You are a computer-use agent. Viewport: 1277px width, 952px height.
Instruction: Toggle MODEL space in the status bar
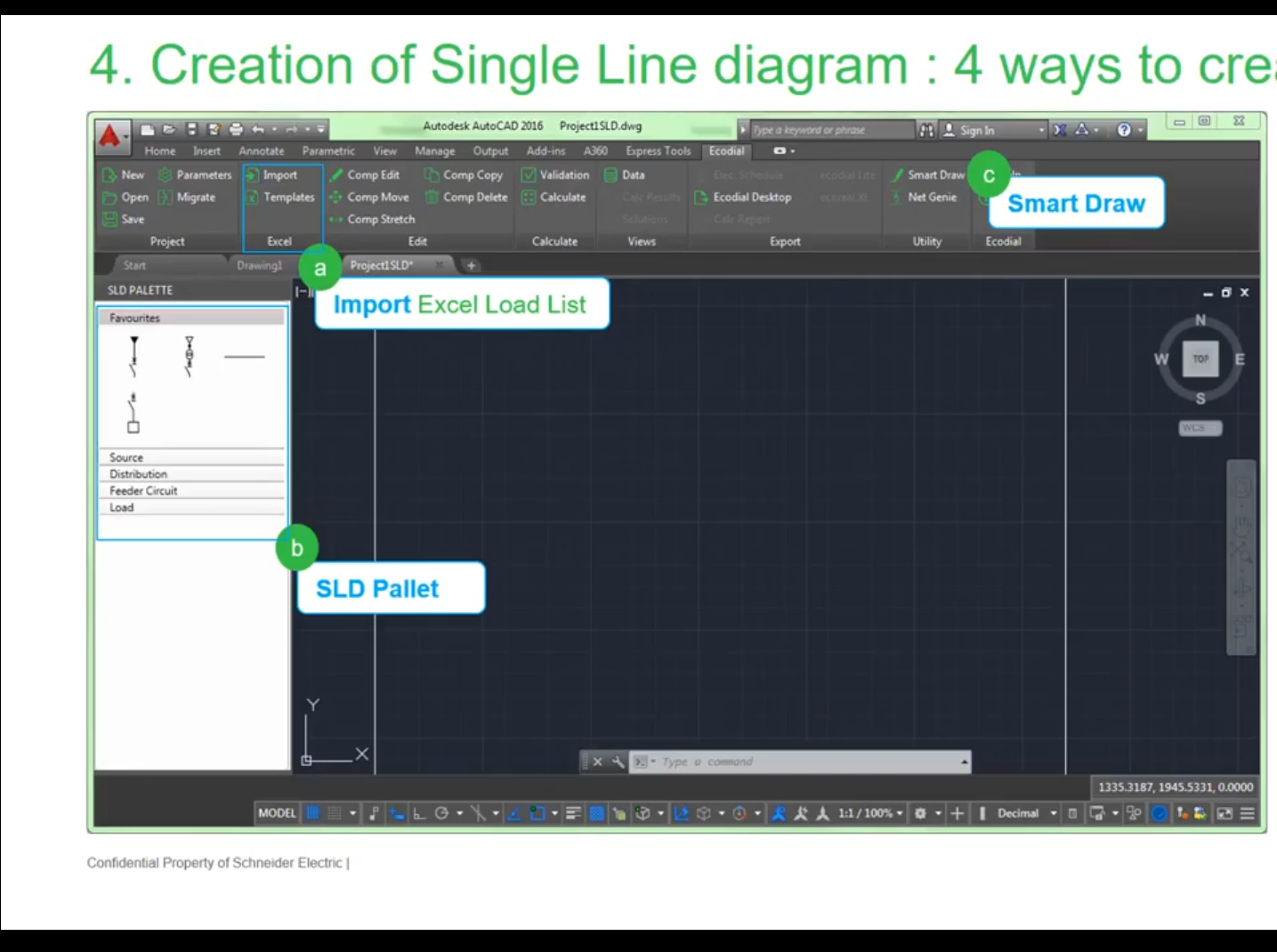(x=277, y=812)
